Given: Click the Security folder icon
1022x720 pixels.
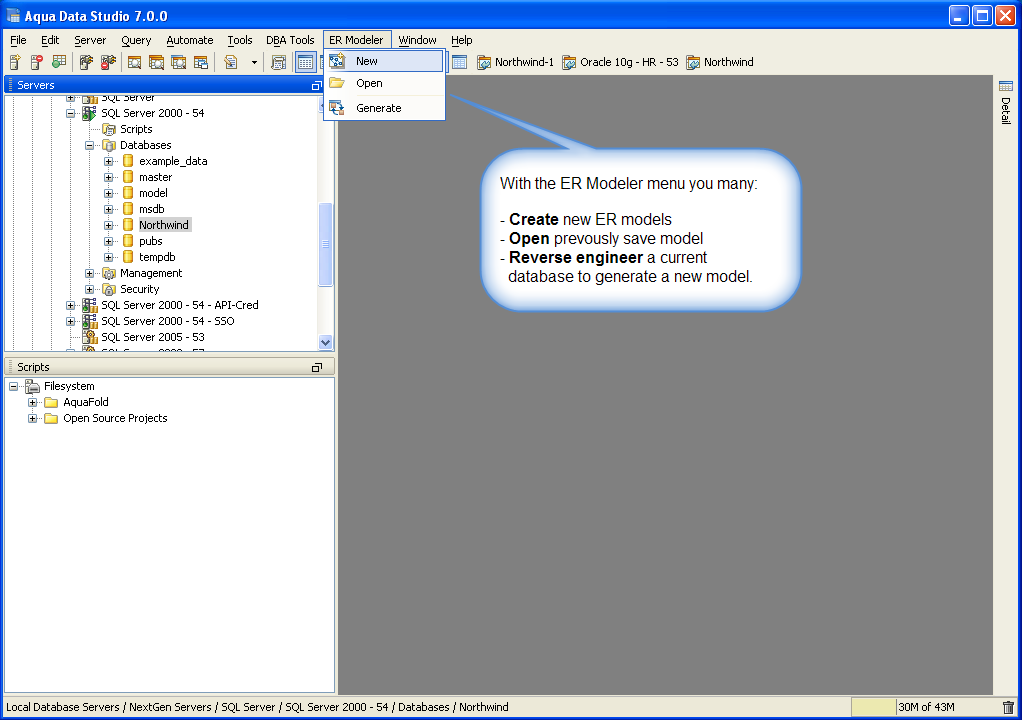Looking at the screenshot, I should click(x=110, y=289).
